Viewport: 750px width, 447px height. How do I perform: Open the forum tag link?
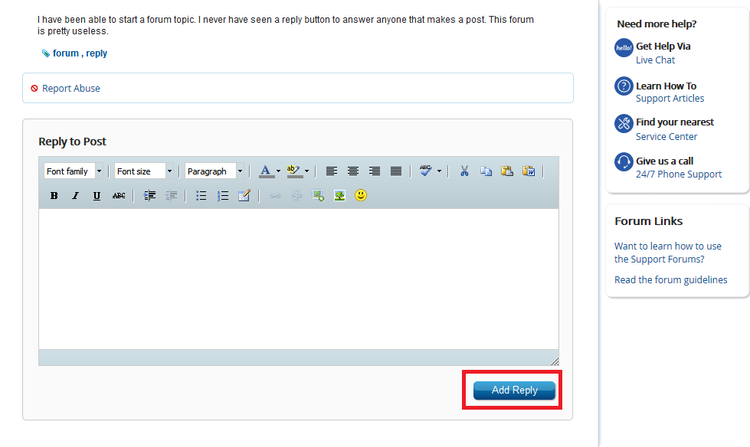(x=66, y=53)
